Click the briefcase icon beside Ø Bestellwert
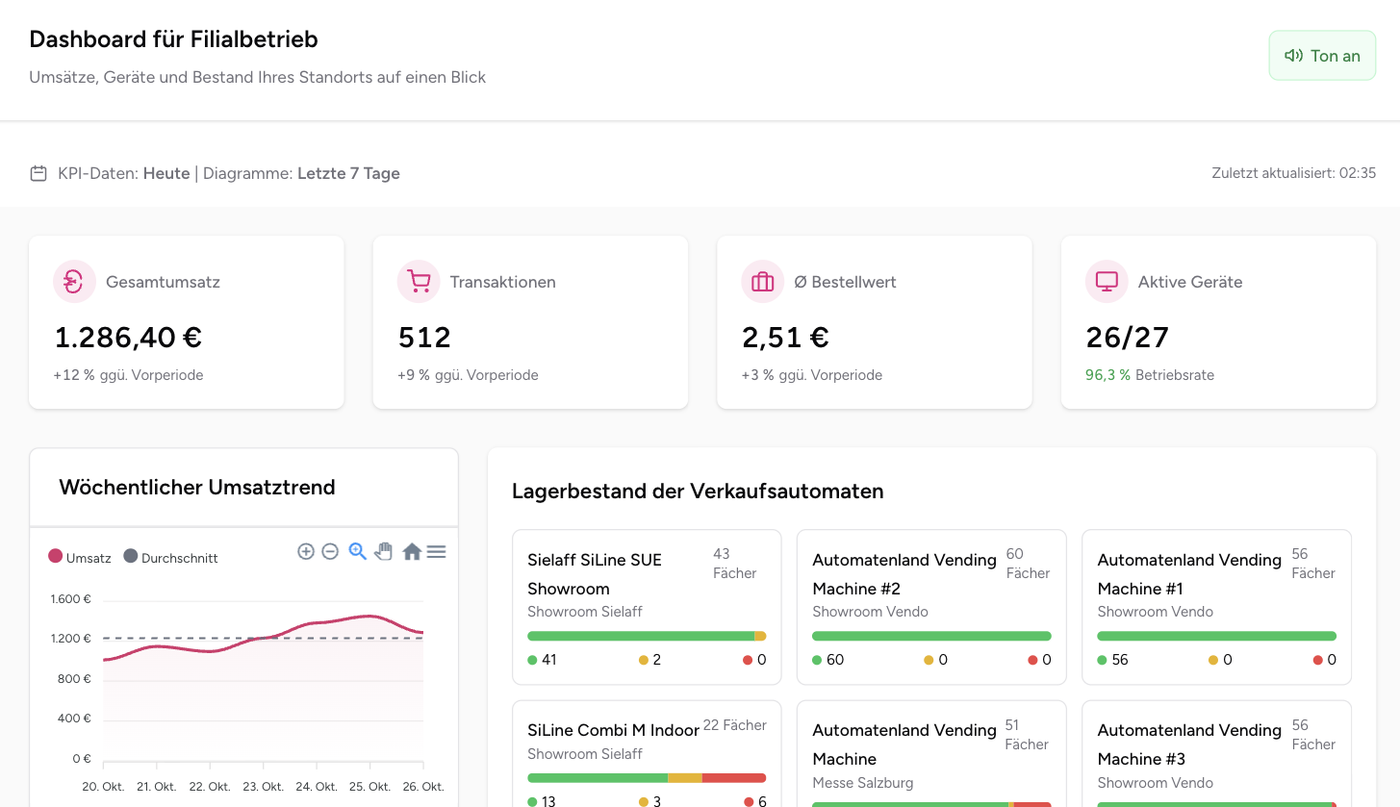The height and width of the screenshot is (807, 1400). point(762,282)
